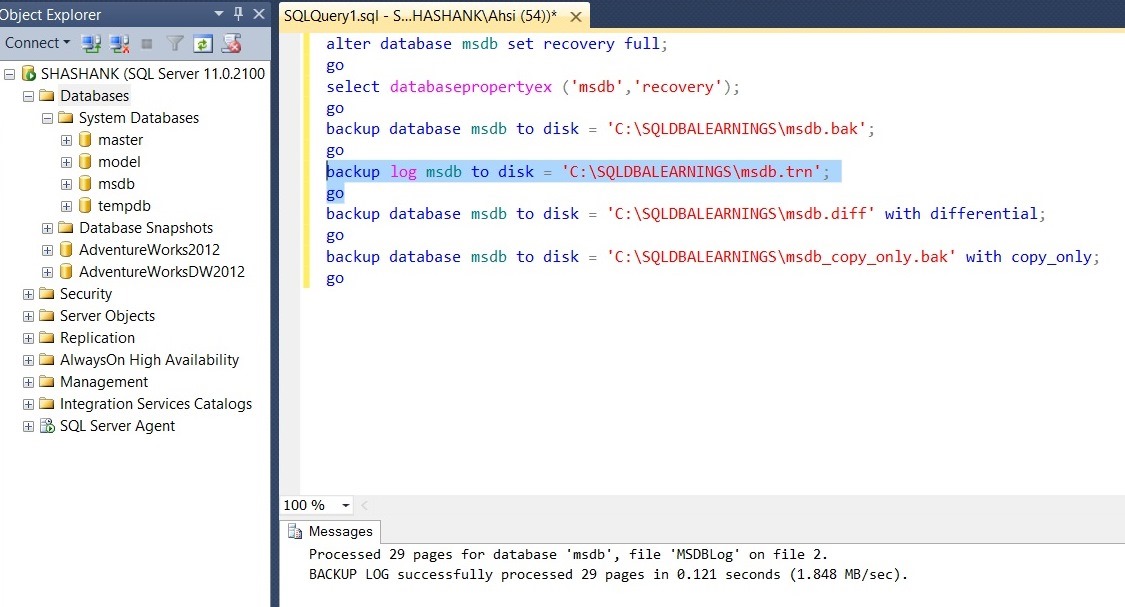This screenshot has width=1125, height=607.
Task: Click the green Refresh icon
Action: 203,44
